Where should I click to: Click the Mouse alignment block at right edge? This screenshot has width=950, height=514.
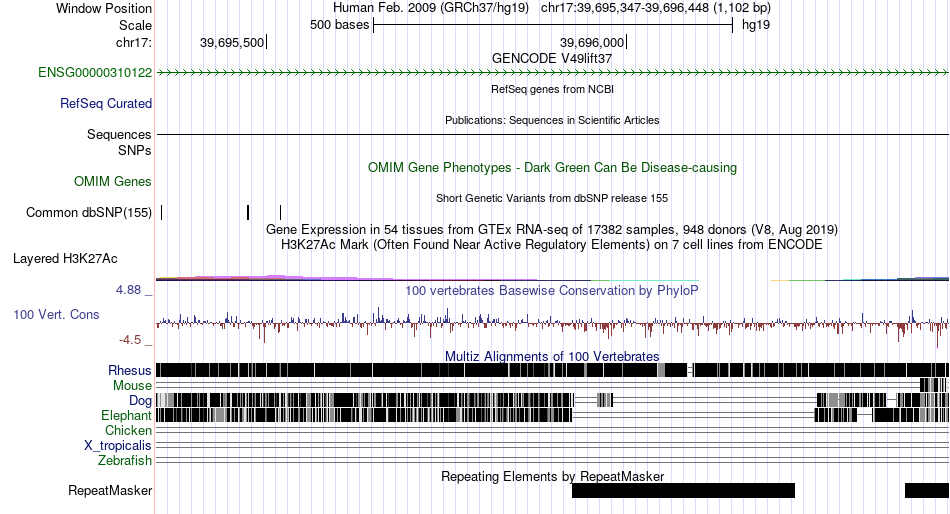tap(933, 385)
